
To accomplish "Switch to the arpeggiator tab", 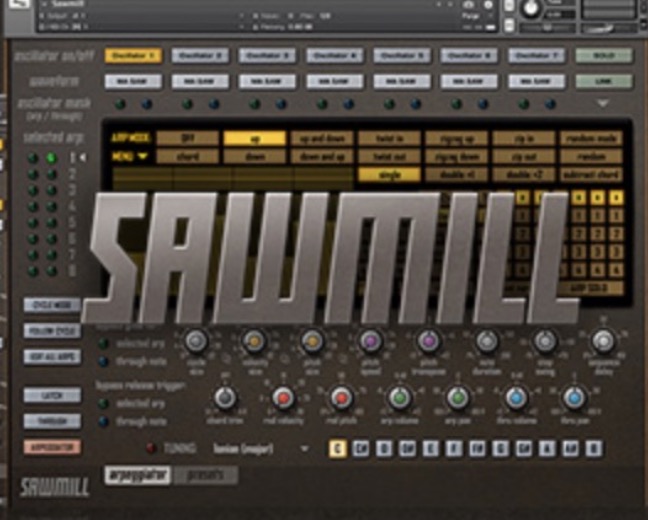I will coord(138,475).
